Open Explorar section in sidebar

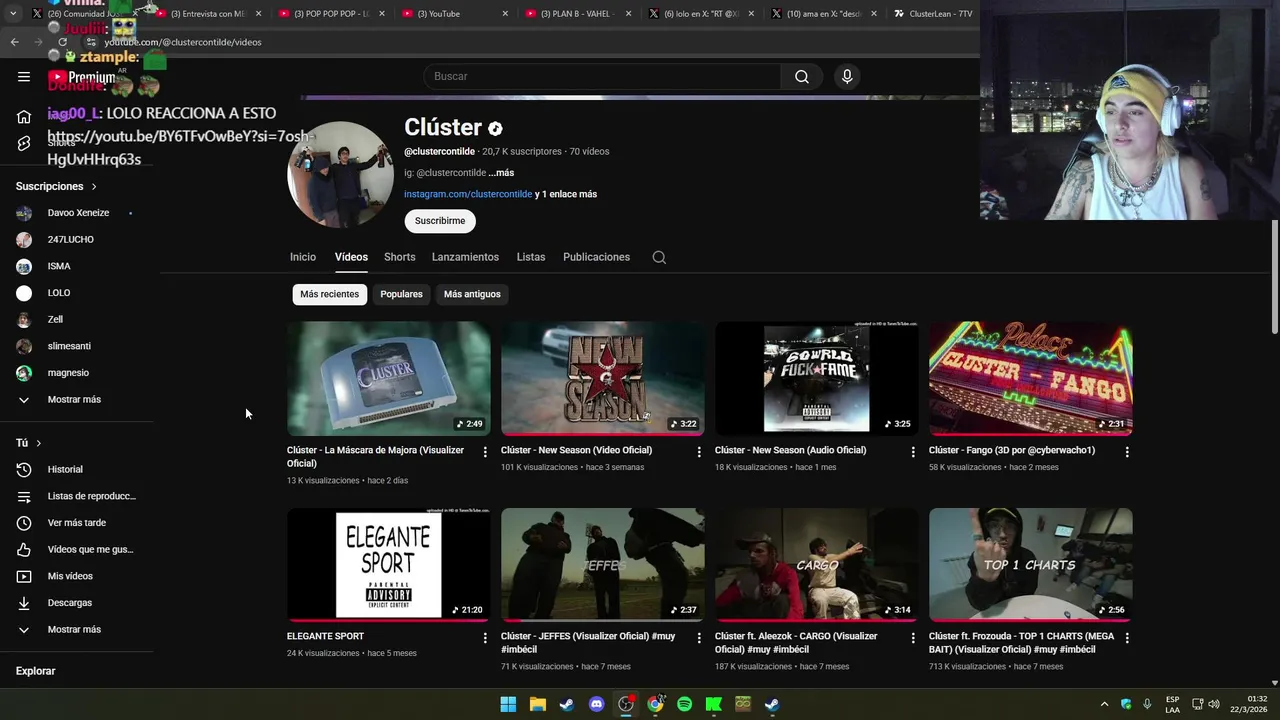pyautogui.click(x=35, y=671)
